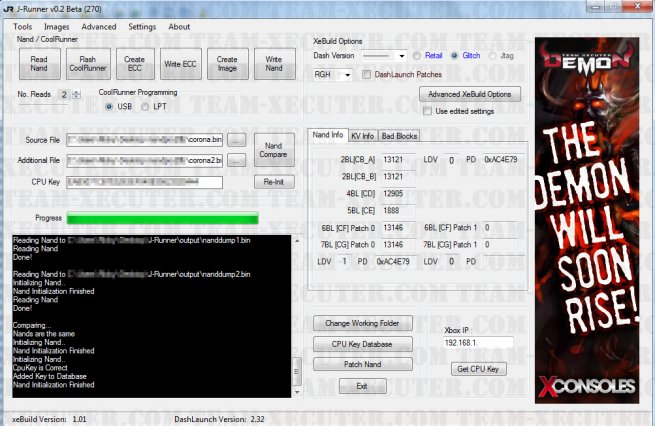Viewport: 655px width, 426px height.
Task: Open the Advanced menu
Action: [99, 27]
